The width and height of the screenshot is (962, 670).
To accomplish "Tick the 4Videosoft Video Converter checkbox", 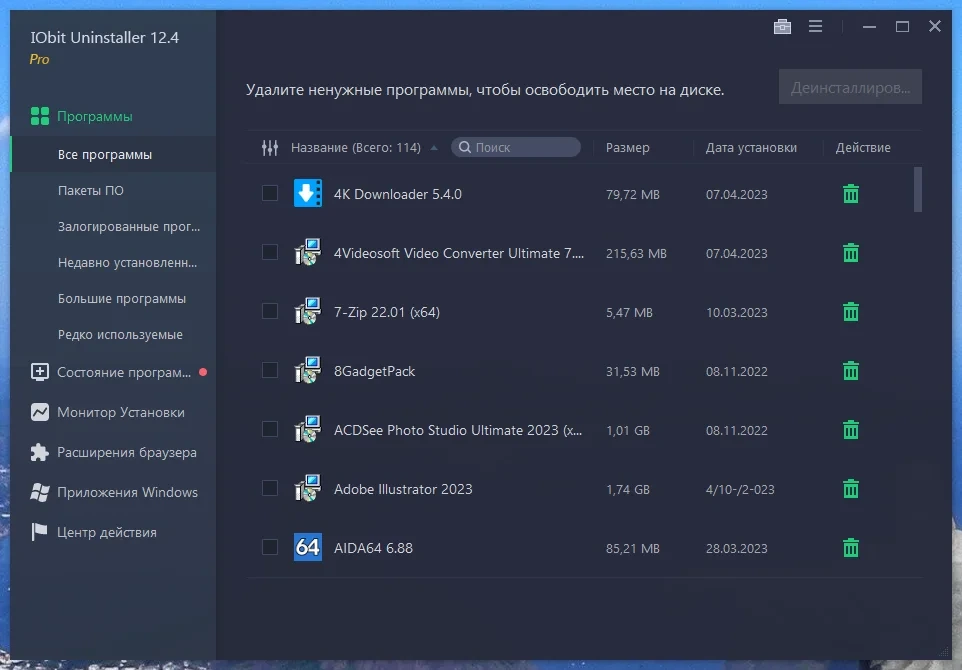I will (270, 252).
